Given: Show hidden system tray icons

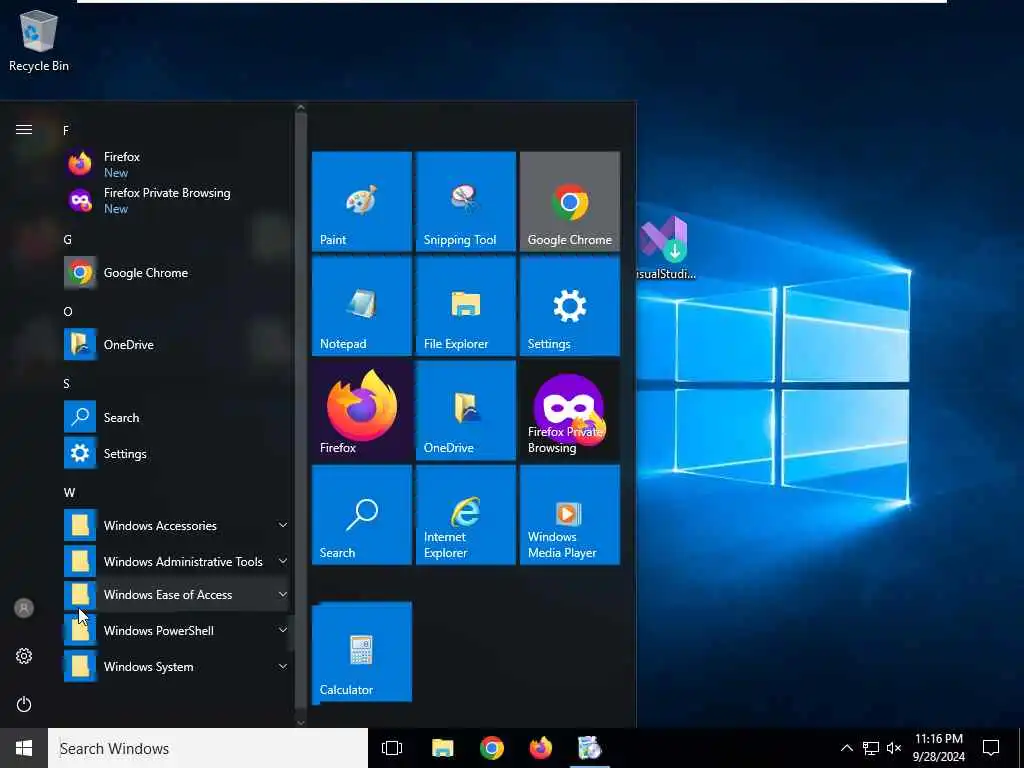Looking at the screenshot, I should [x=846, y=748].
